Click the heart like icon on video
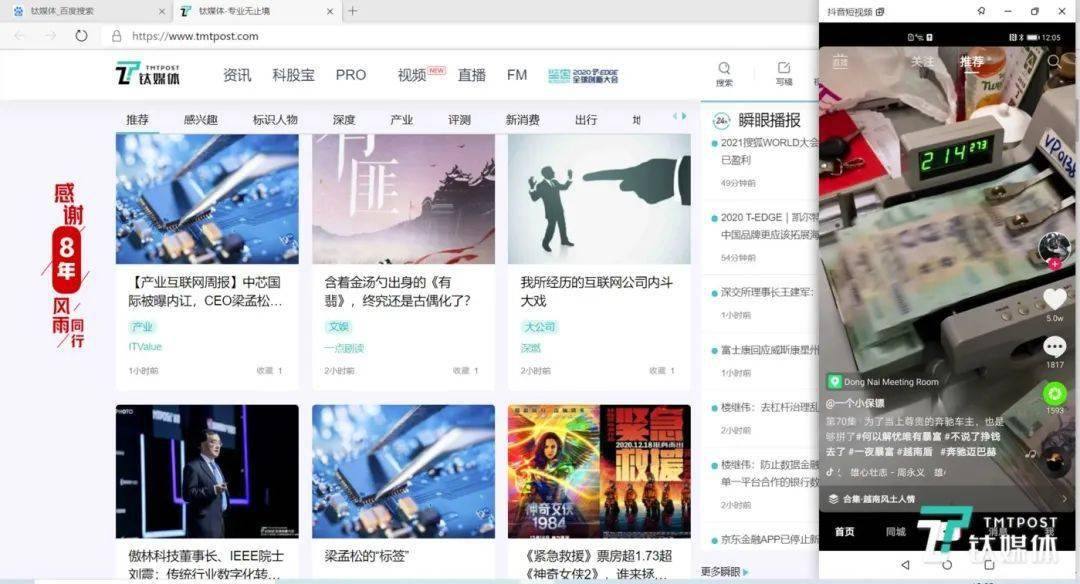 1054,299
